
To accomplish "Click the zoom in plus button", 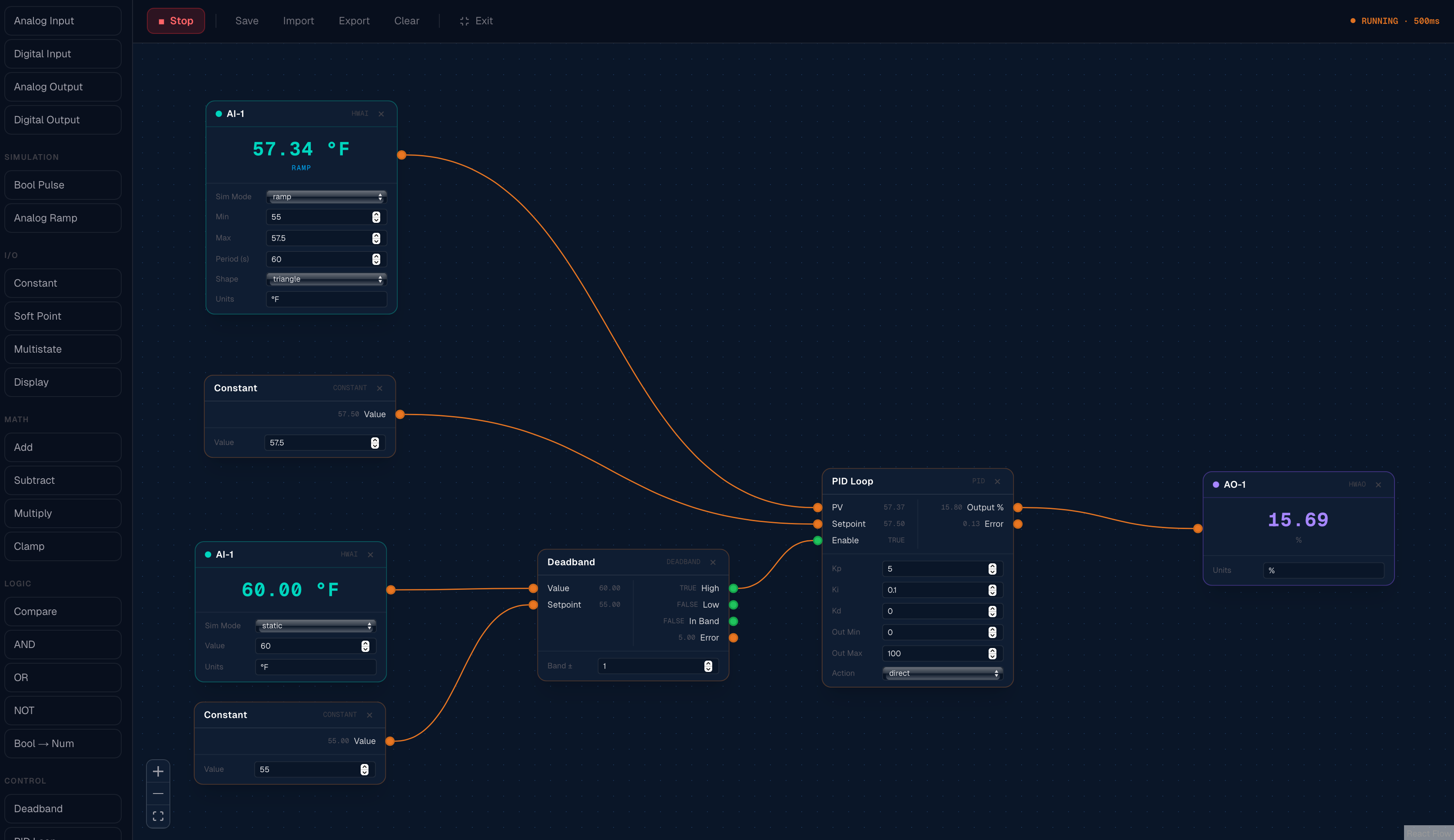I will [158, 771].
